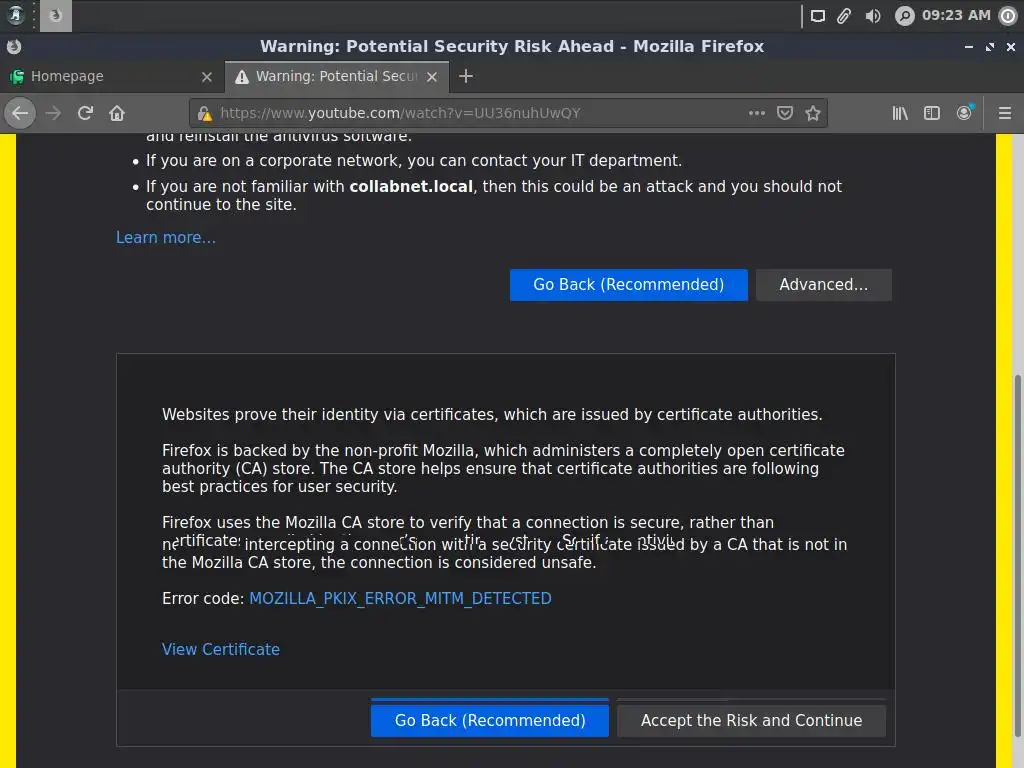Save page to Pocket
The width and height of the screenshot is (1024, 768).
(x=785, y=113)
